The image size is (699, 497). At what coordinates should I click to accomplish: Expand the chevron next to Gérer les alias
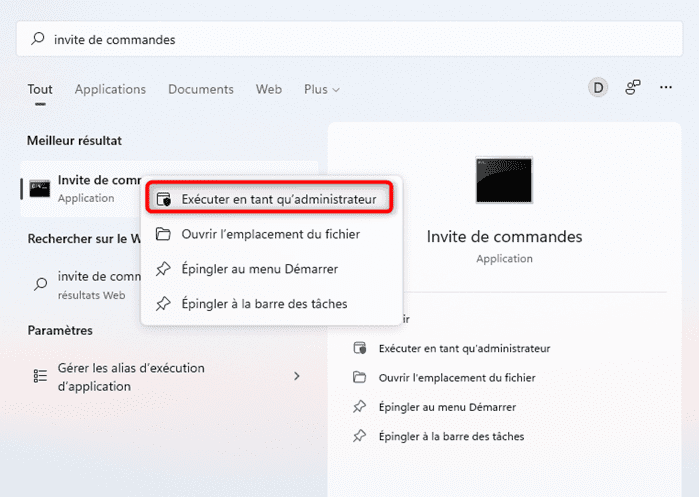(x=297, y=376)
